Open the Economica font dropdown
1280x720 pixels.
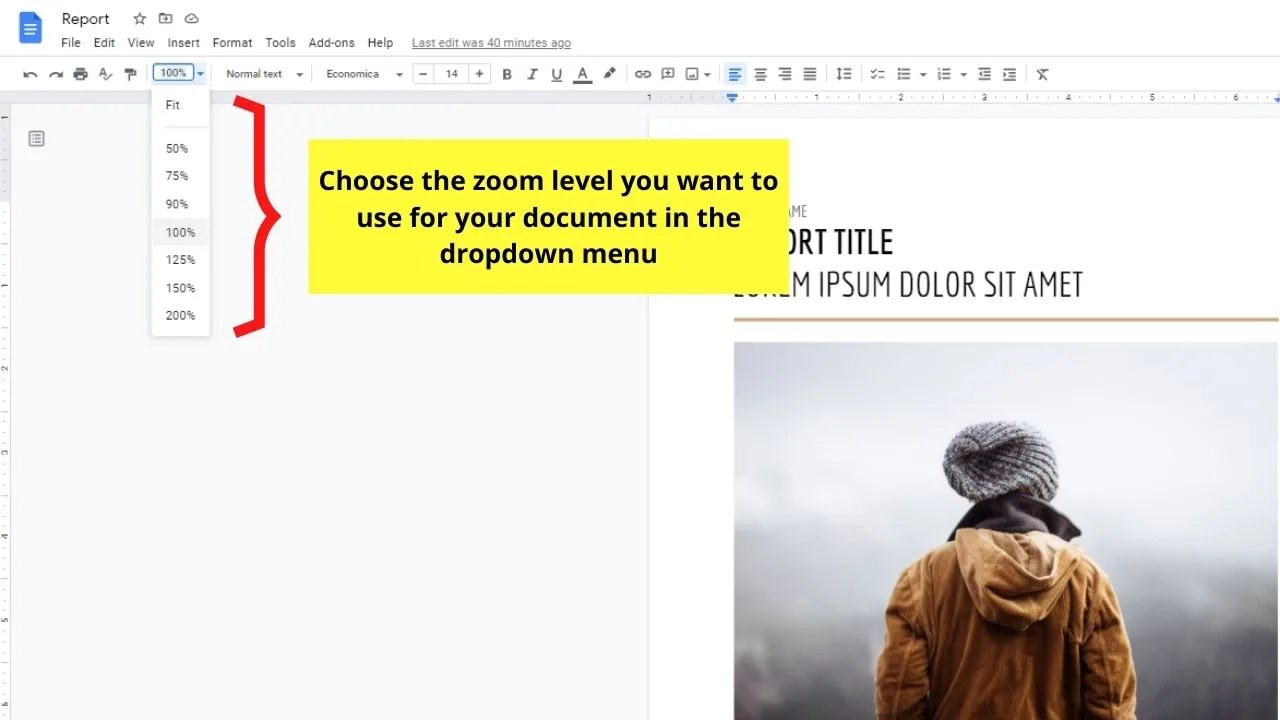click(x=363, y=73)
